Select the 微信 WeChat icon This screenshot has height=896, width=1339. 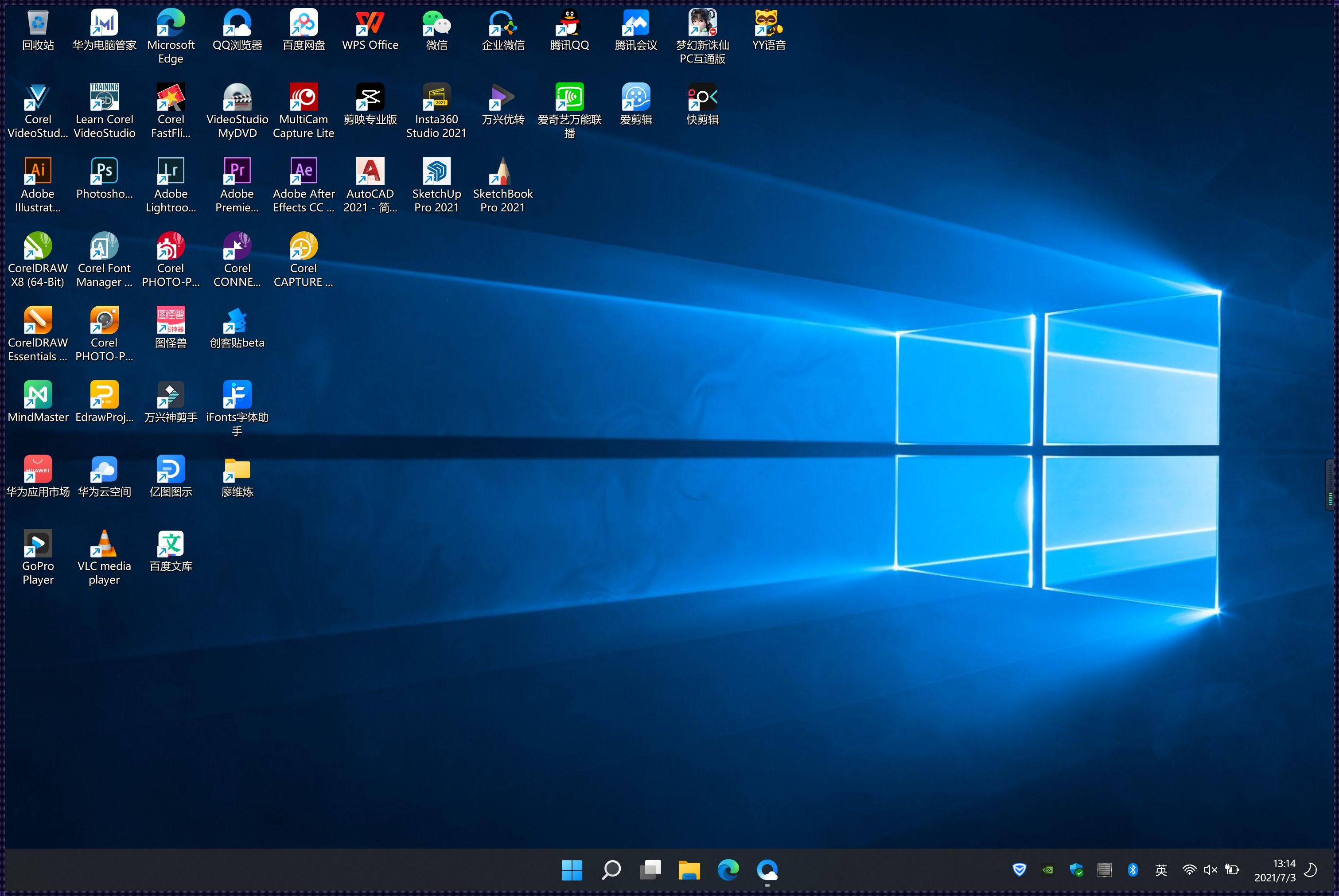click(x=436, y=24)
